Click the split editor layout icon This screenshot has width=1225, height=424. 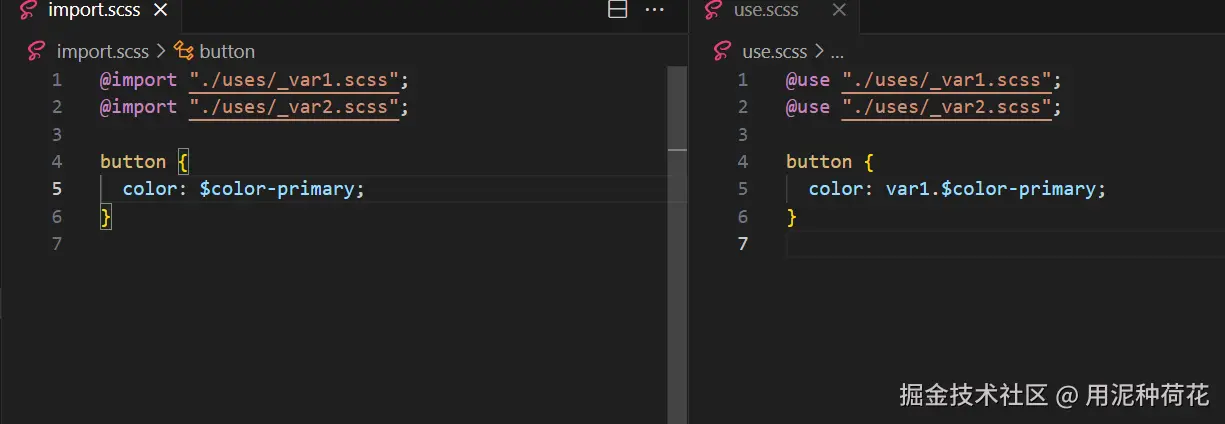(x=618, y=10)
